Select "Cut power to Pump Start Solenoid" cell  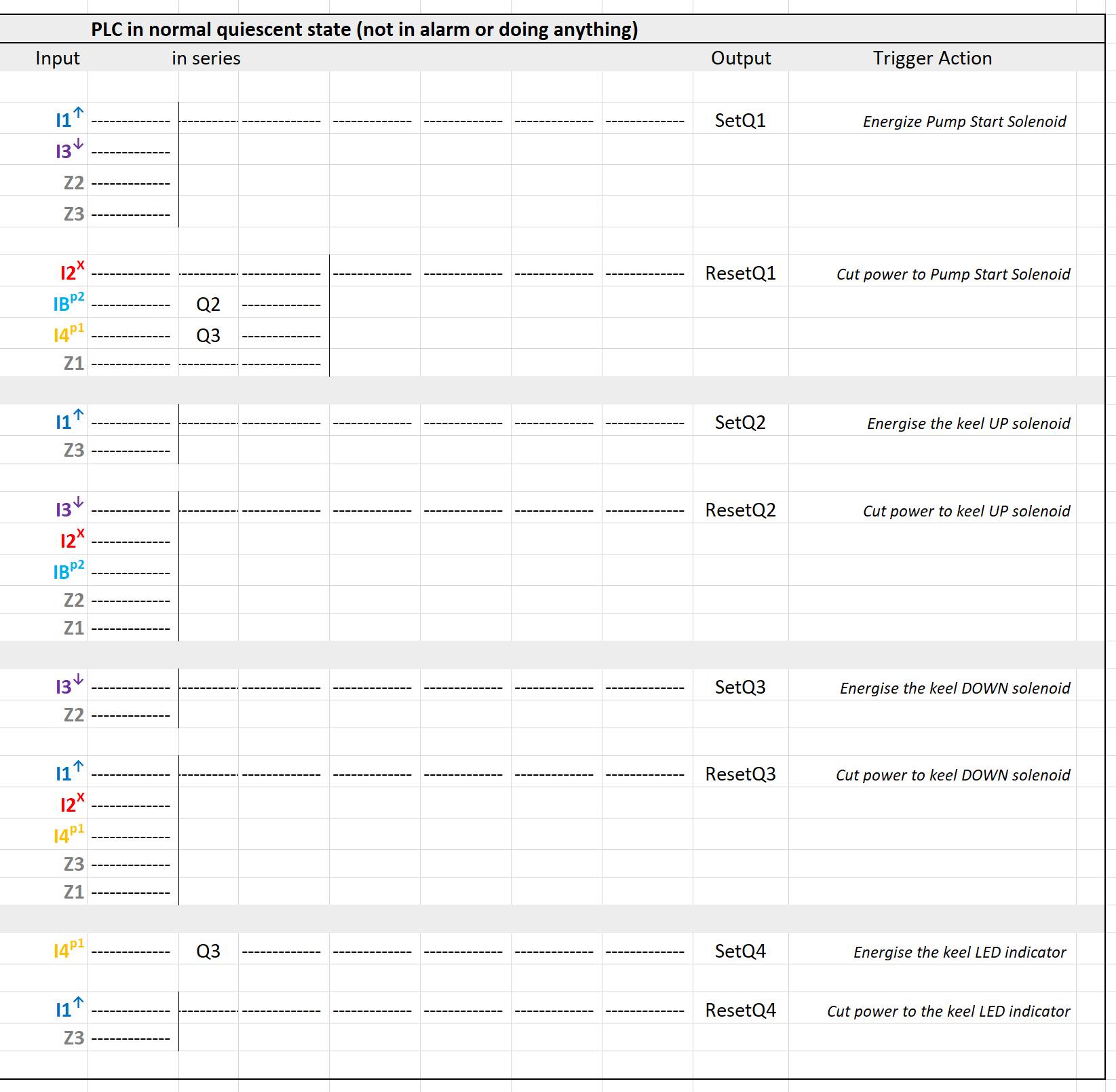953,275
